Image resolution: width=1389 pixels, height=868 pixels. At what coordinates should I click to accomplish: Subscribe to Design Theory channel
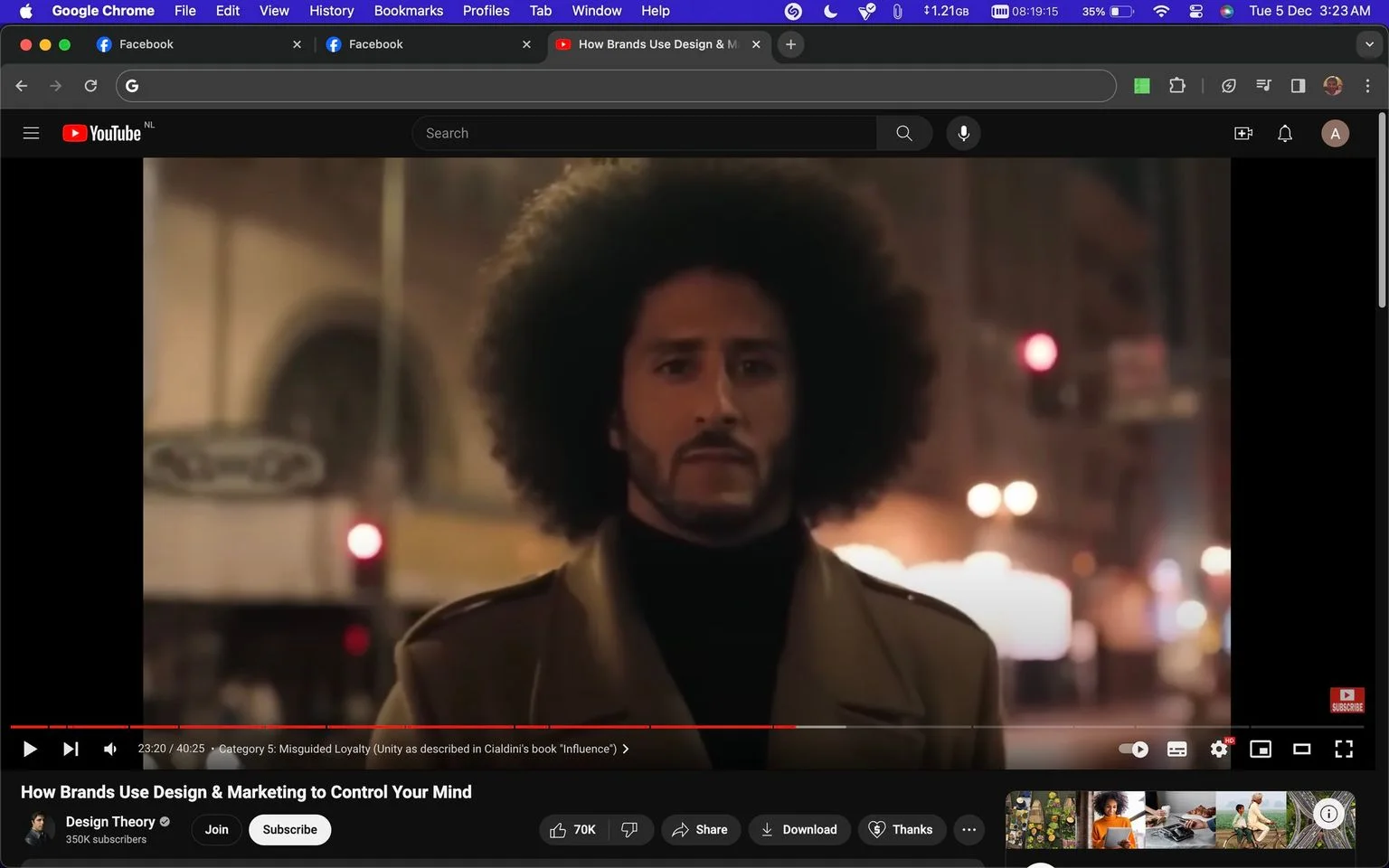tap(289, 829)
